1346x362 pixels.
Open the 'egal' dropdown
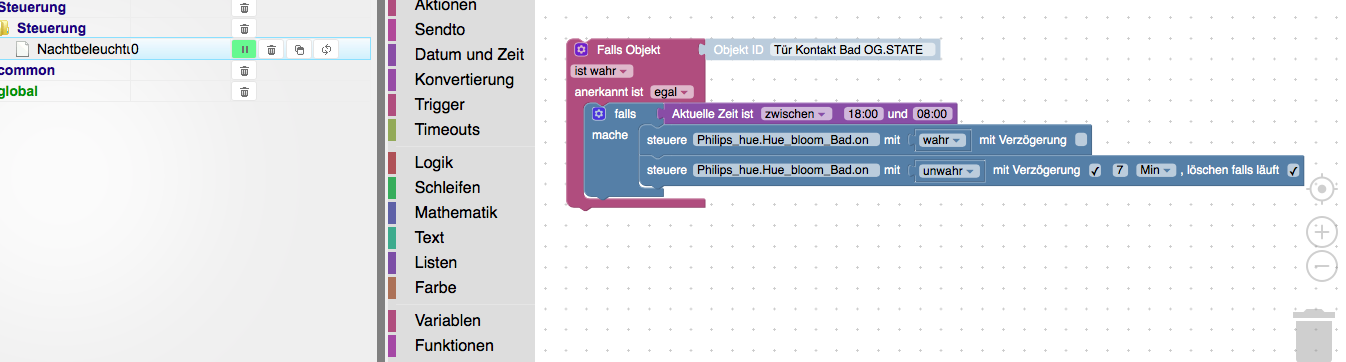point(671,92)
